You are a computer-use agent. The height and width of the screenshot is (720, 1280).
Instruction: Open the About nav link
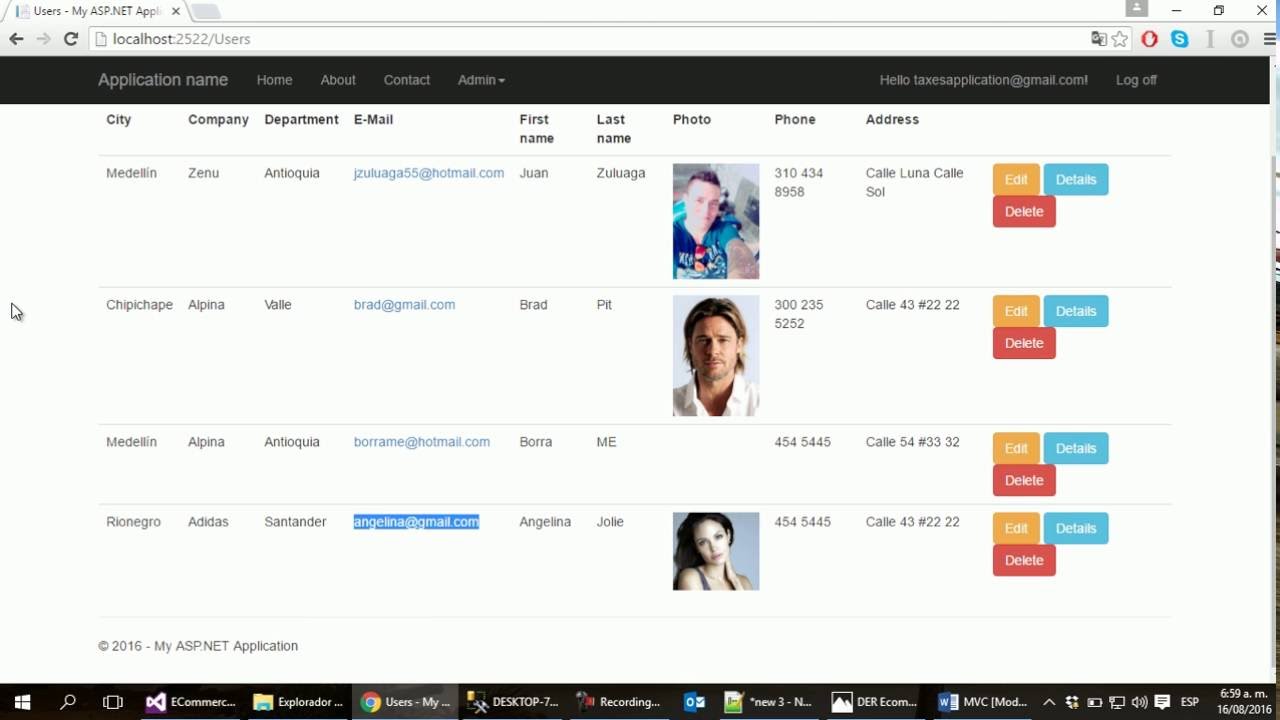click(x=338, y=80)
